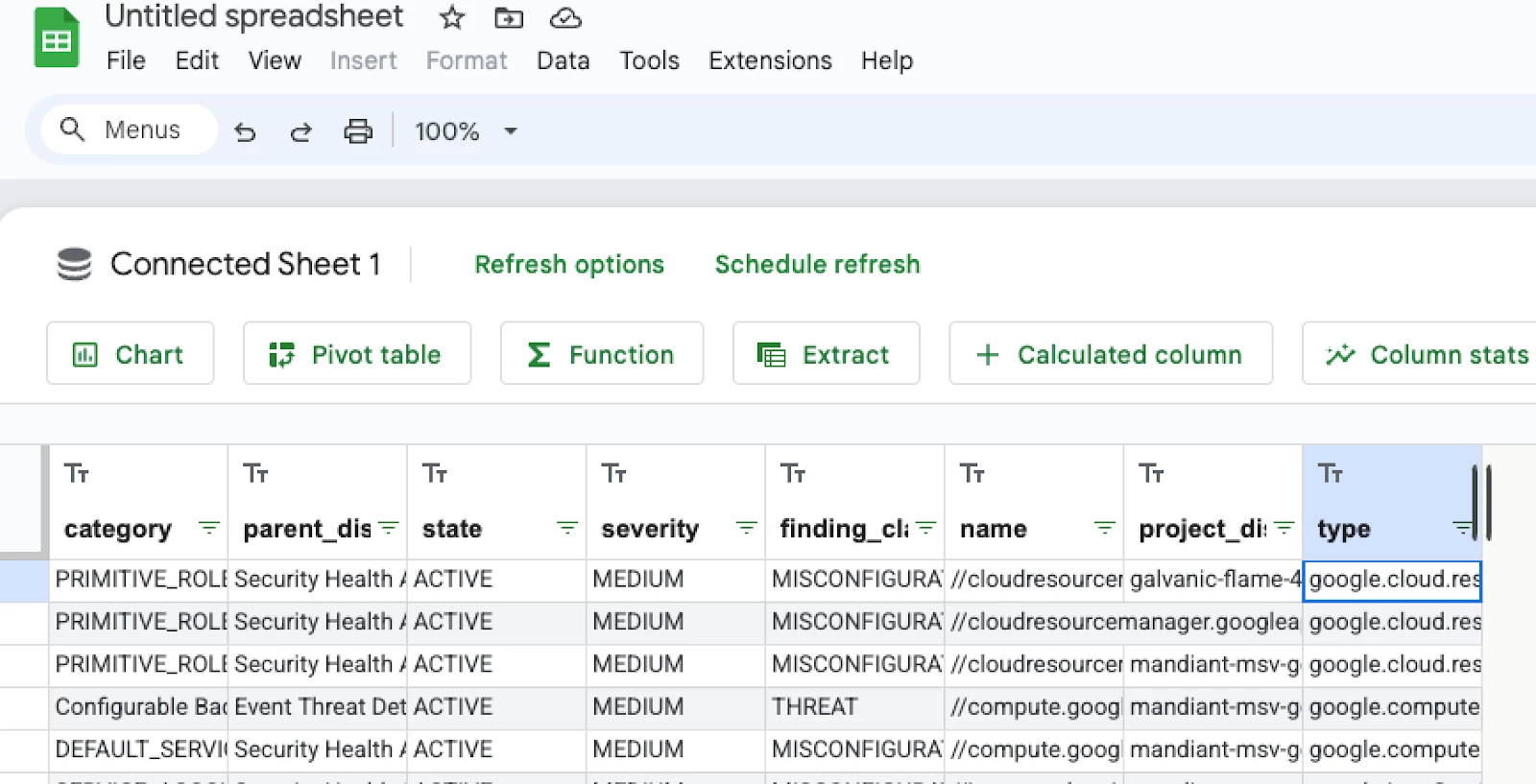
Task: Select the first row header
Action: 24,580
